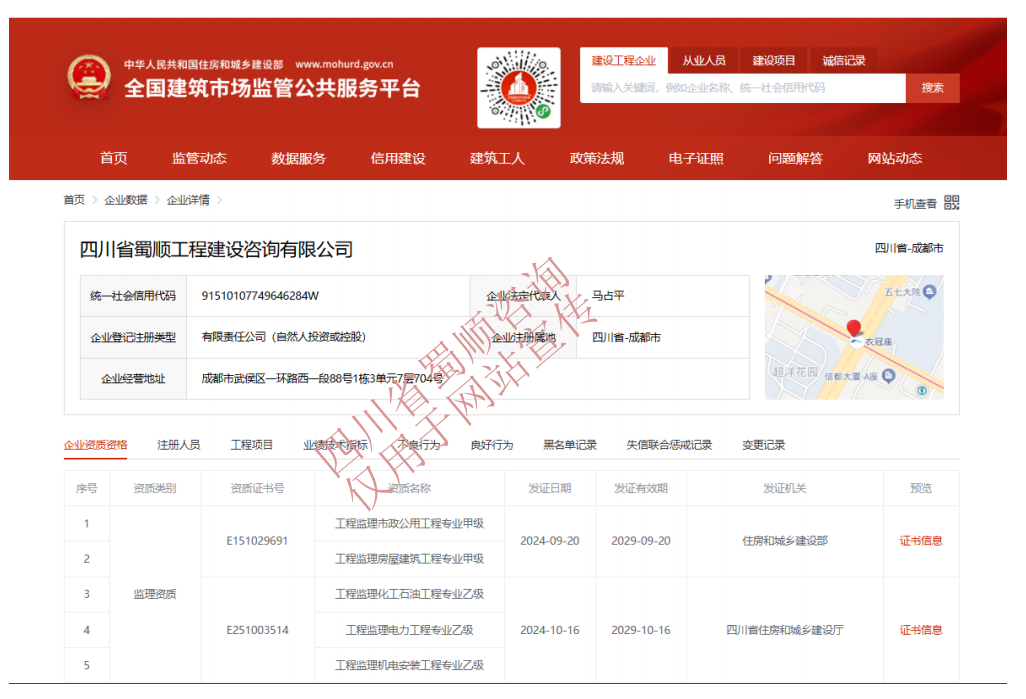Click the issue date 2024-09-20 cell

click(x=550, y=541)
